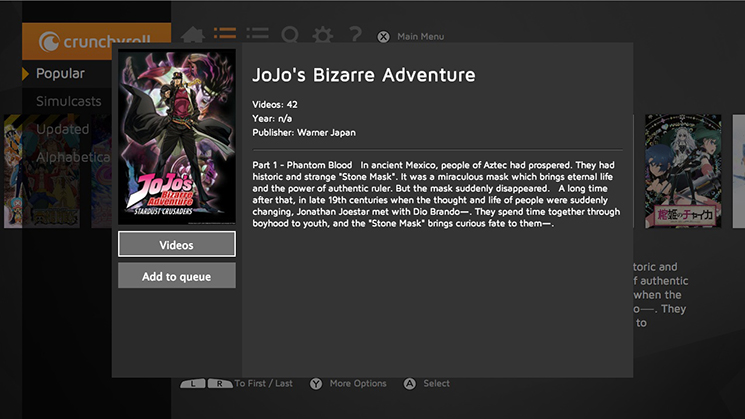
Task: Open the help question mark icon
Action: 354,36
